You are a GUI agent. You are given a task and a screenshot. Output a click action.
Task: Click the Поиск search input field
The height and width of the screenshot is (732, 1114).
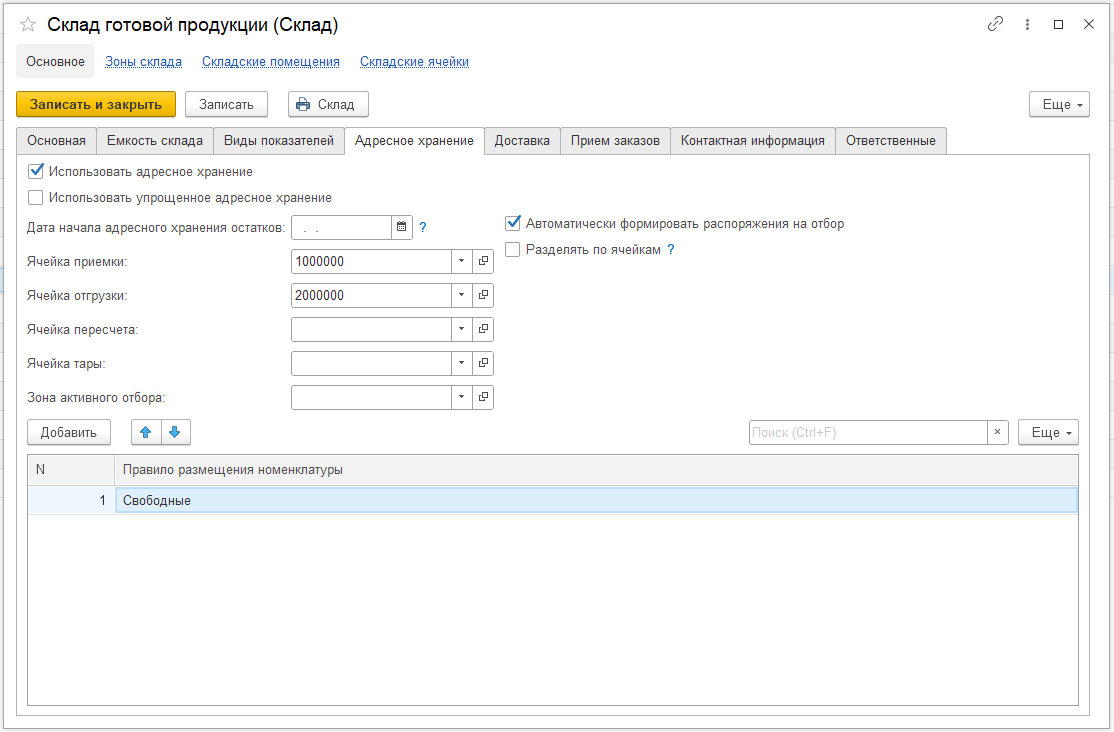(x=867, y=432)
